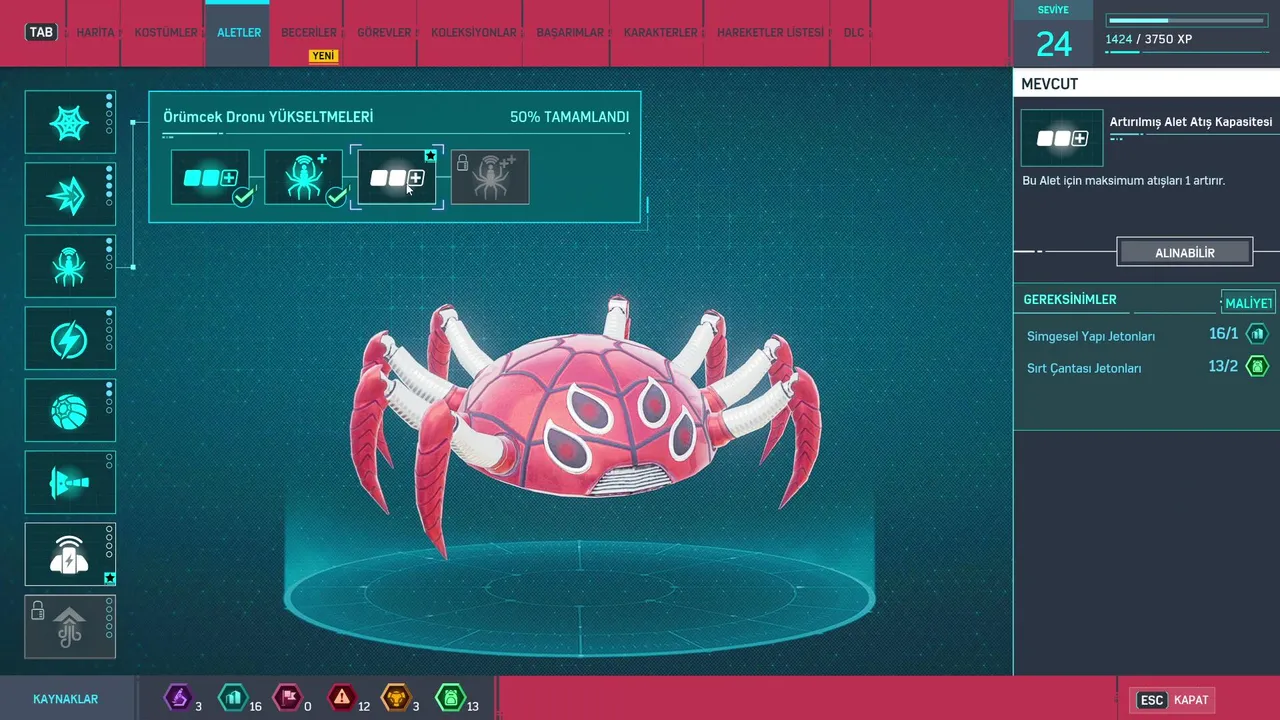Select the Electric Web lightning gadget icon
This screenshot has height=720, width=1280.
coord(70,338)
